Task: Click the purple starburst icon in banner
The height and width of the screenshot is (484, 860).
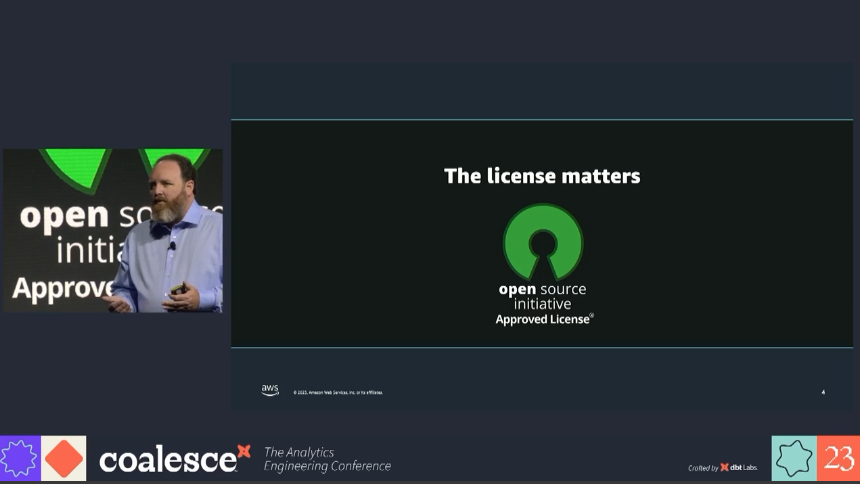Action: tap(20, 458)
